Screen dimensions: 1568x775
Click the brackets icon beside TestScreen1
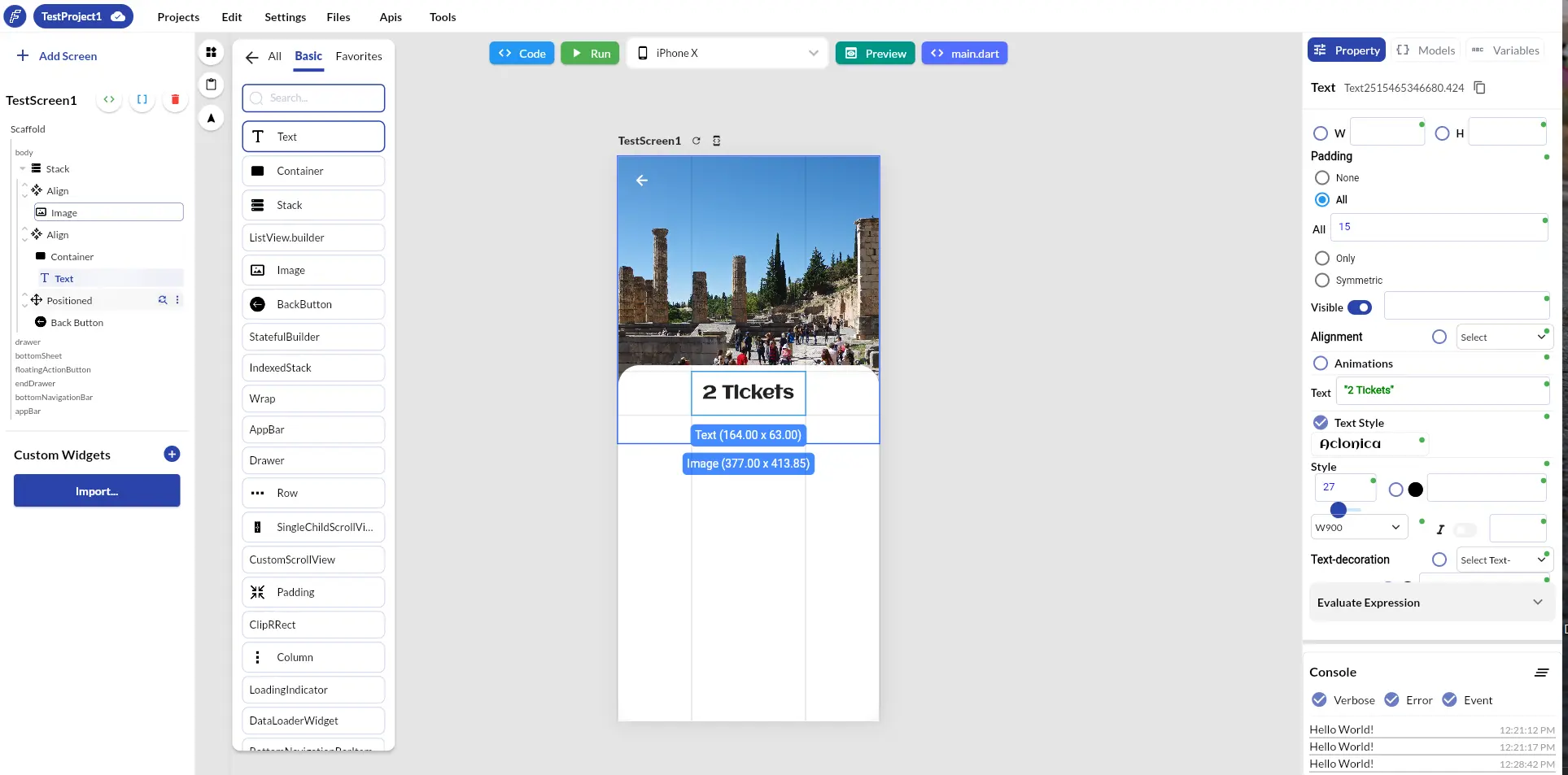point(142,99)
